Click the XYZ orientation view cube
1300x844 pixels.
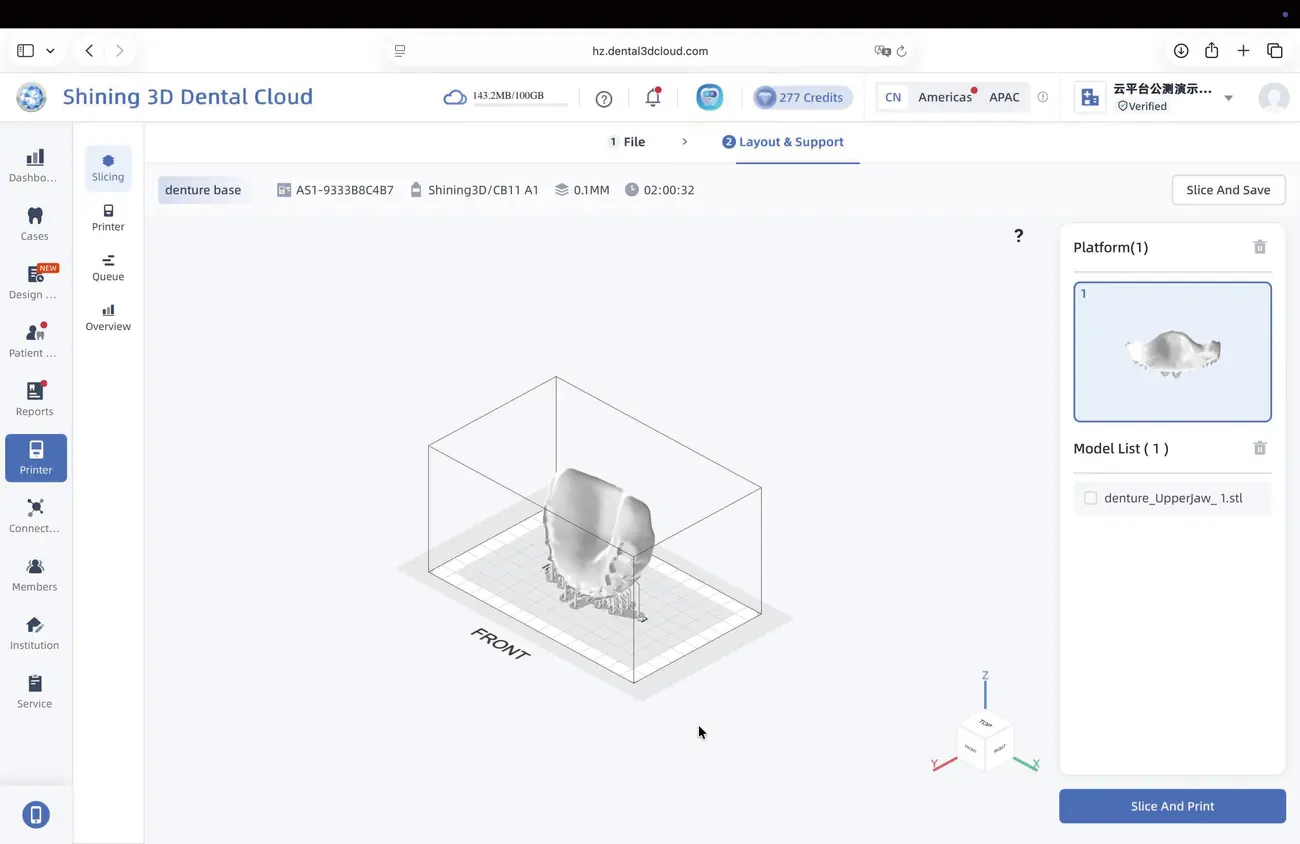click(985, 741)
